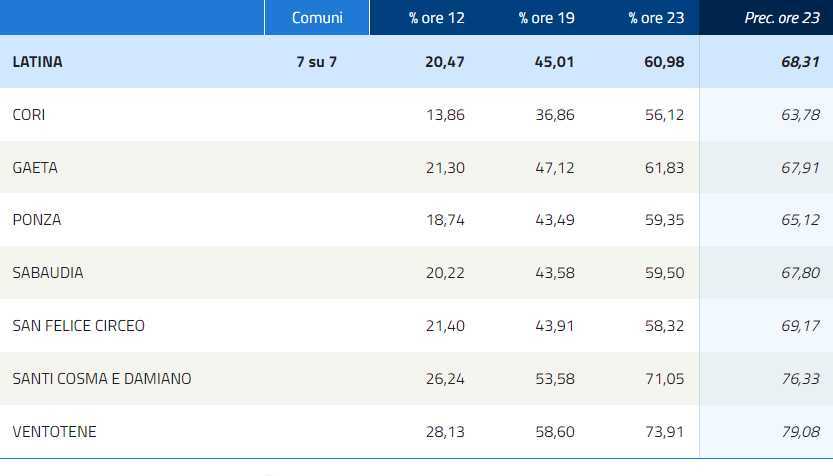Image resolution: width=833 pixels, height=476 pixels.
Task: Open SANTI COSMA E DAMIANO entry
Action: click(102, 379)
